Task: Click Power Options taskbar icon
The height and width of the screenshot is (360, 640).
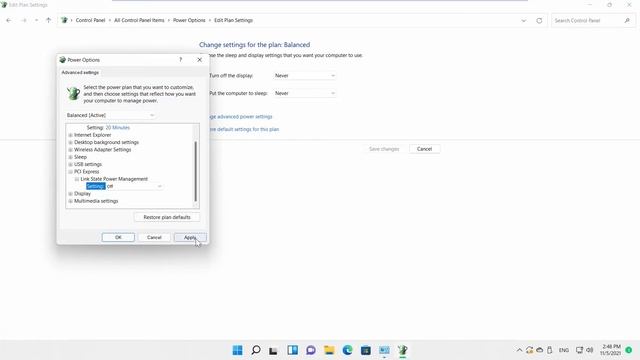Action: coord(402,350)
